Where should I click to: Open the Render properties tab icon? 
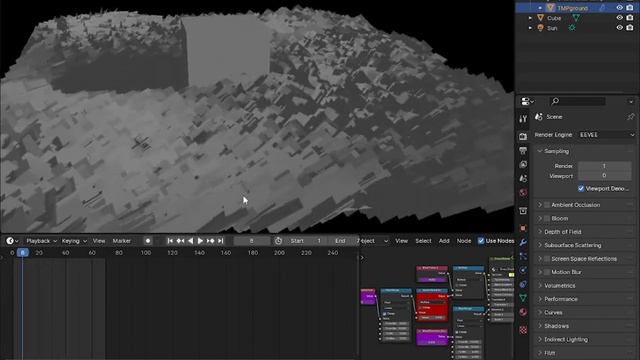pos(523,136)
